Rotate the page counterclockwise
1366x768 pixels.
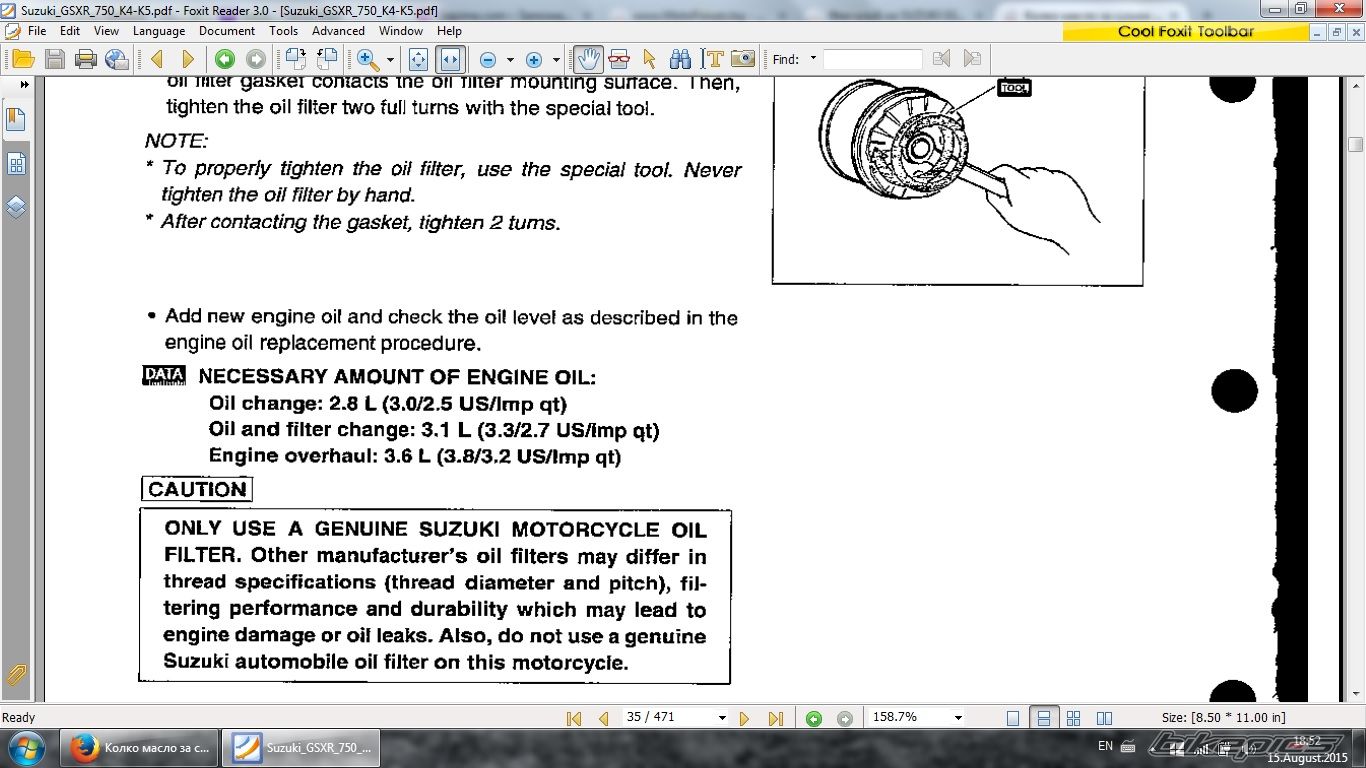click(x=327, y=59)
